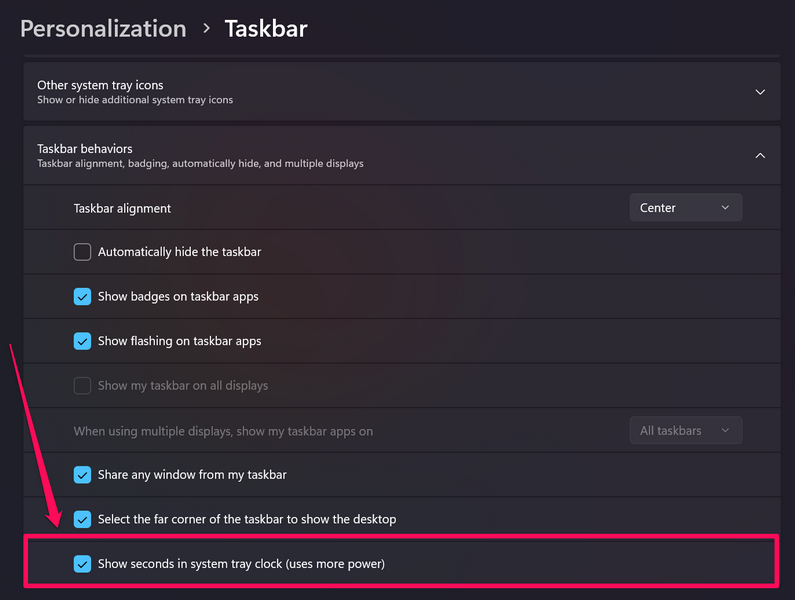Go back to Personalization settings breadcrumb
Screen dimensions: 795x600
[103, 28]
